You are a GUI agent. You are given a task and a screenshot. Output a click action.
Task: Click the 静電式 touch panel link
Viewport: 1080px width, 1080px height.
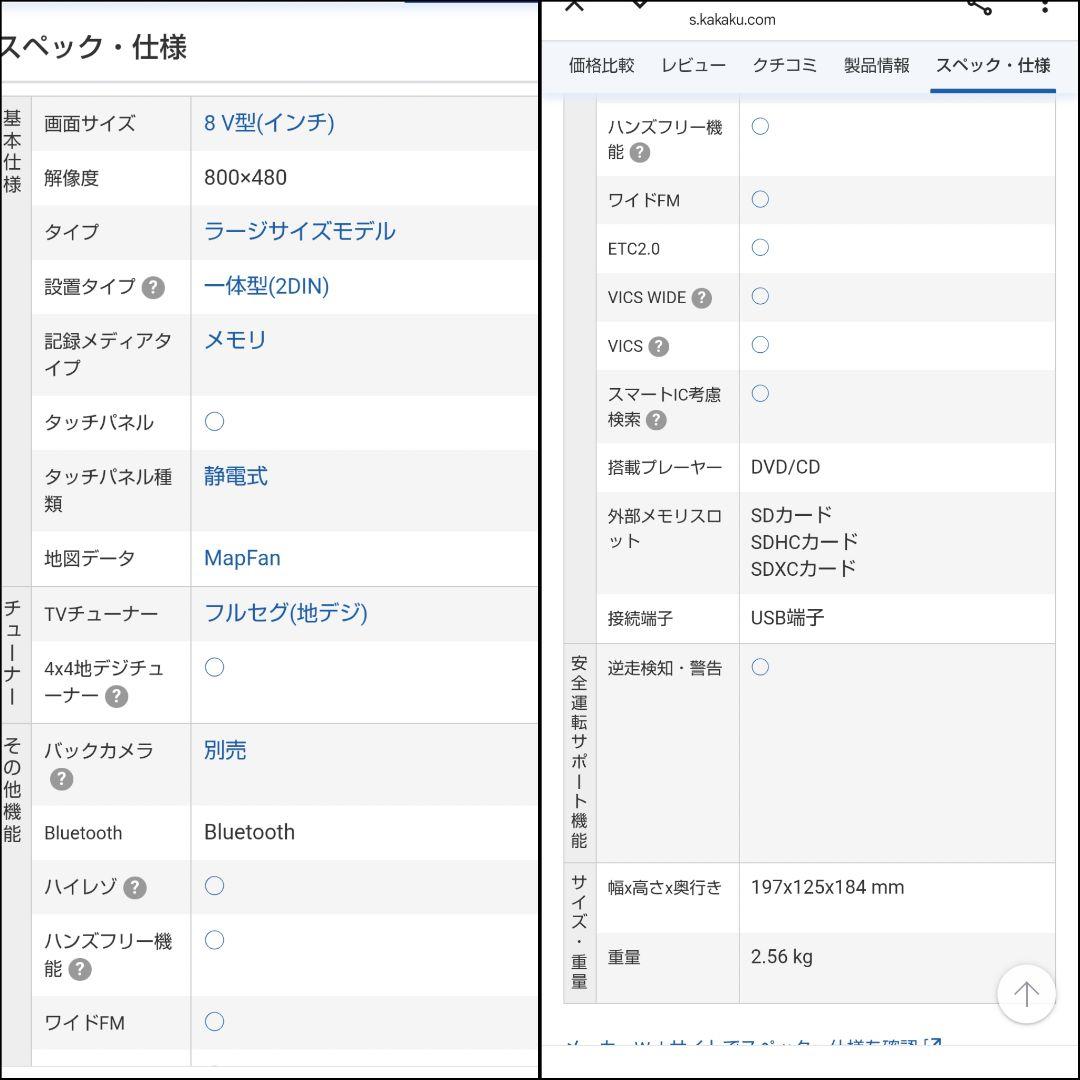click(236, 476)
